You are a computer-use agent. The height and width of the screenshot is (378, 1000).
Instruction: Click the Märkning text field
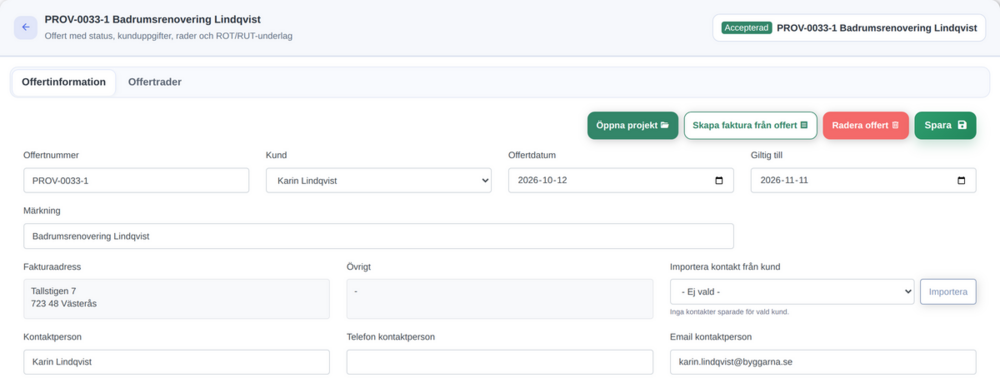point(378,236)
